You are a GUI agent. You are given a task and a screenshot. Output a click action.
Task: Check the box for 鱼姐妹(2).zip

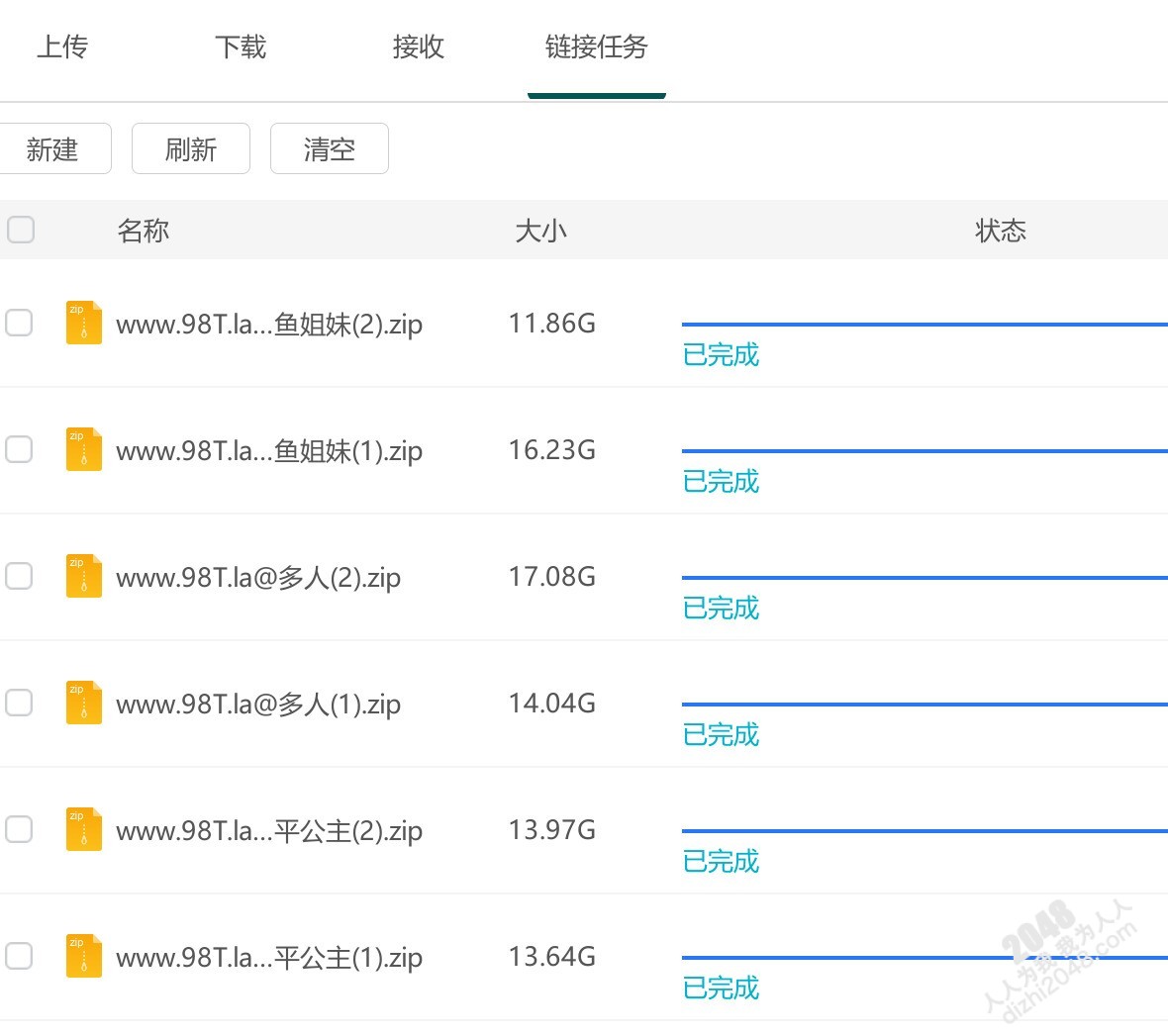pos(20,323)
